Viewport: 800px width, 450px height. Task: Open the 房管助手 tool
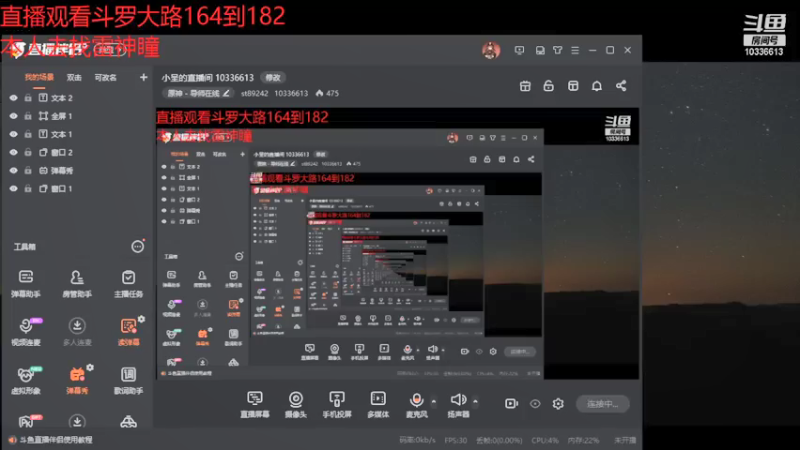pos(77,284)
